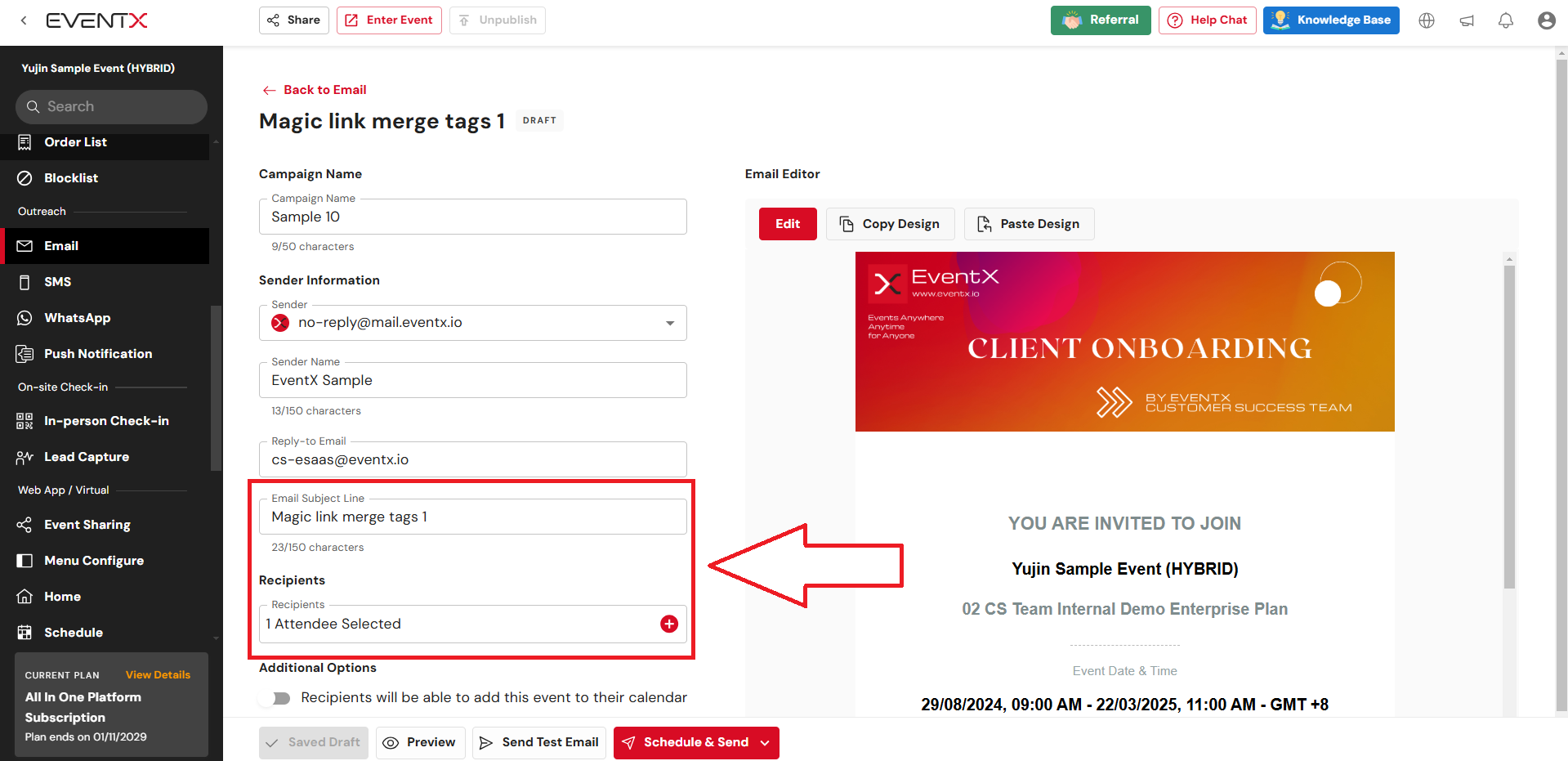Viewport: 1568px width, 761px height.
Task: Click Copy Design button
Action: point(890,224)
